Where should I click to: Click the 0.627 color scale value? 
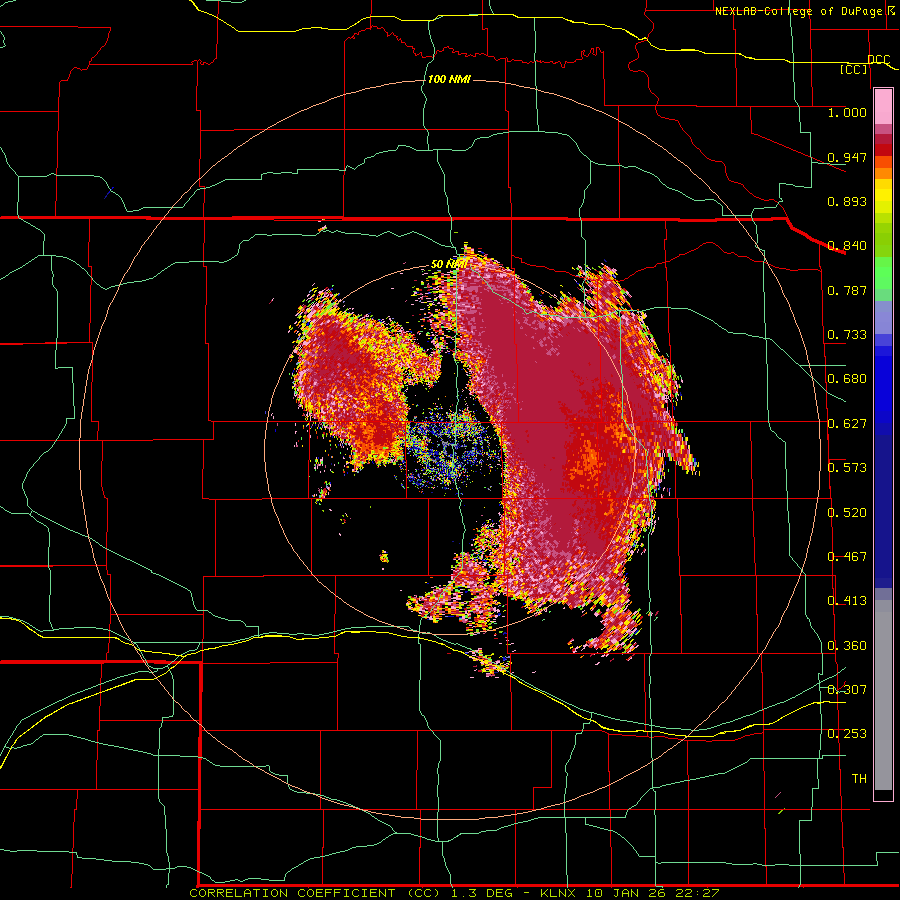847,424
